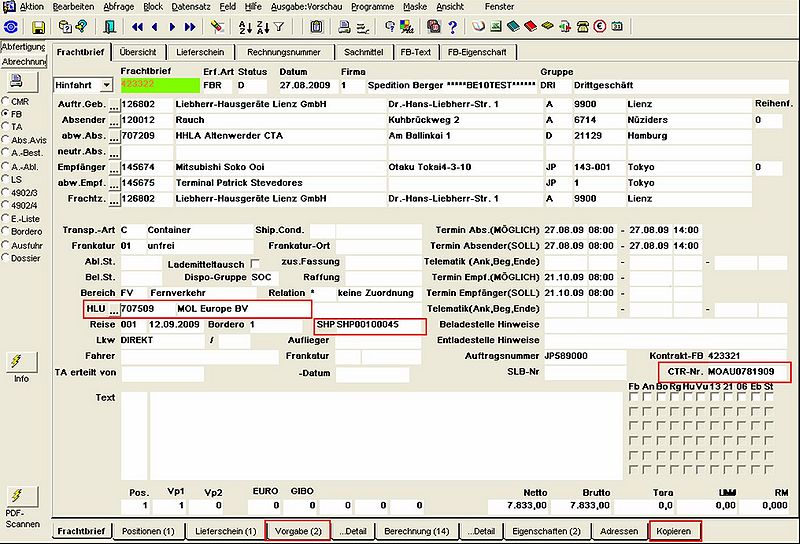Sort descending Z-A icon
The width and height of the screenshot is (800, 544).
(x=263, y=27)
